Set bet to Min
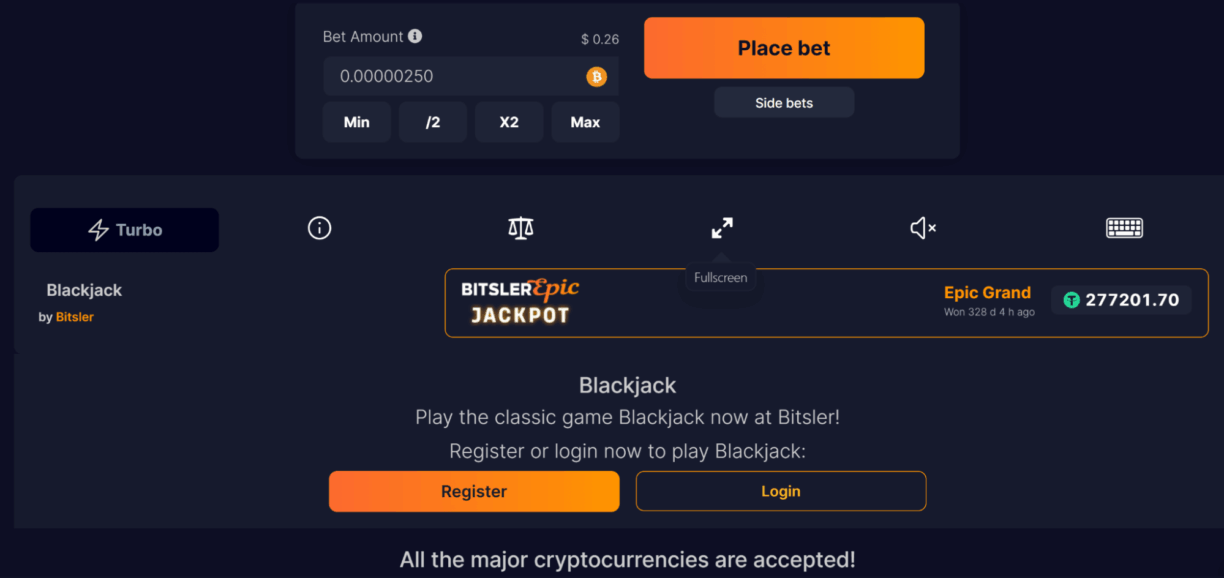Image resolution: width=1224 pixels, height=578 pixels. click(x=357, y=122)
